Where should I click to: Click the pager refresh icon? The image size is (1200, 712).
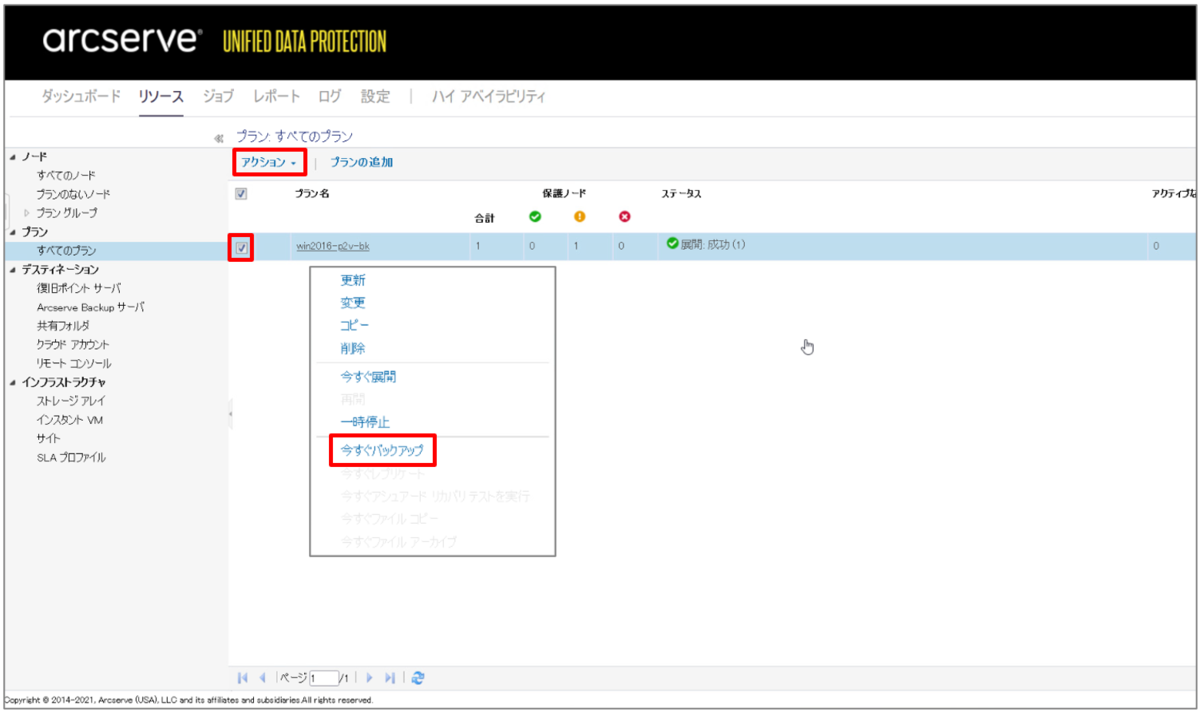[418, 678]
